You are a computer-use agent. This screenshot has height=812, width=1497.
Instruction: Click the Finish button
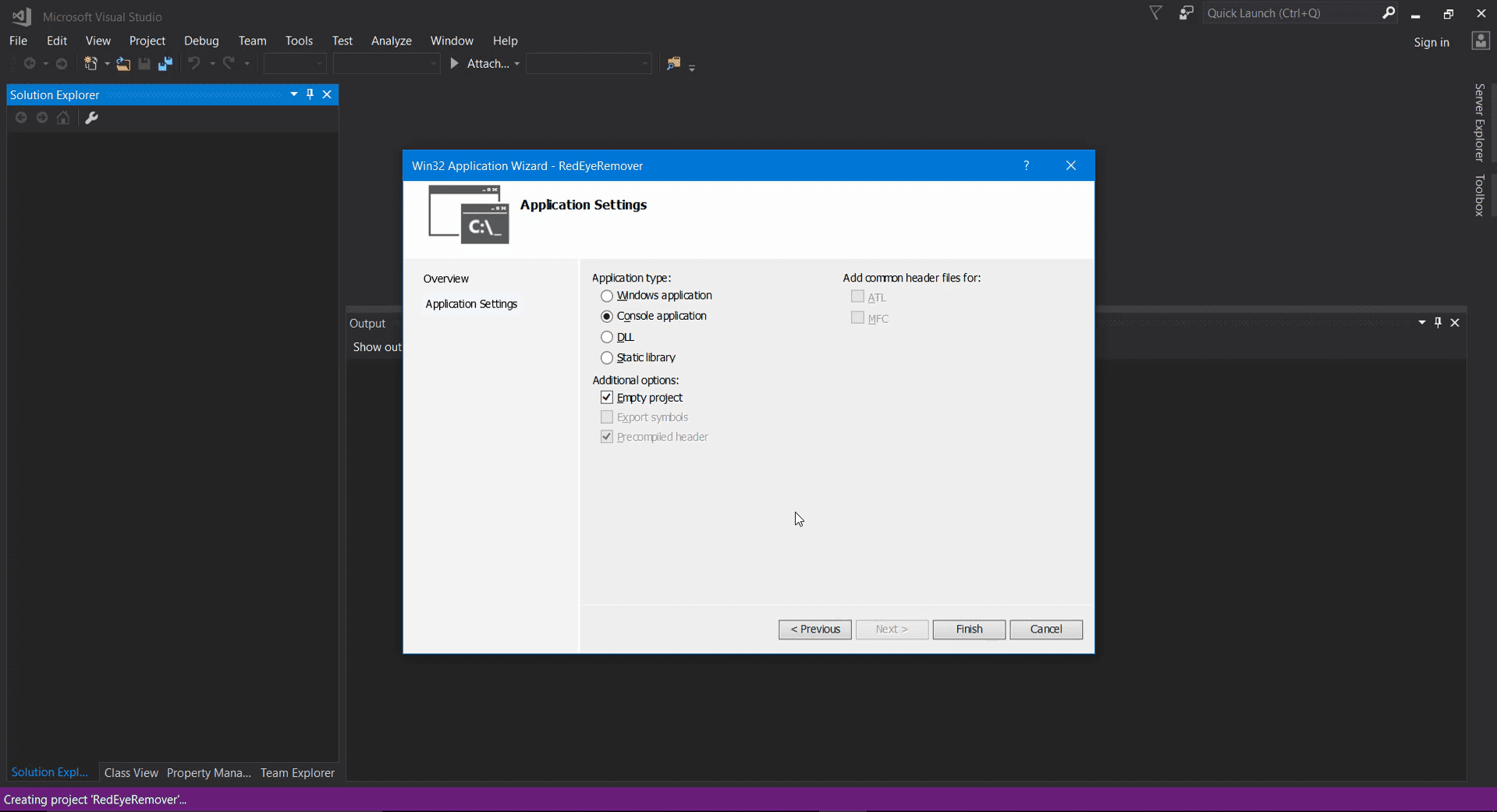969,629
